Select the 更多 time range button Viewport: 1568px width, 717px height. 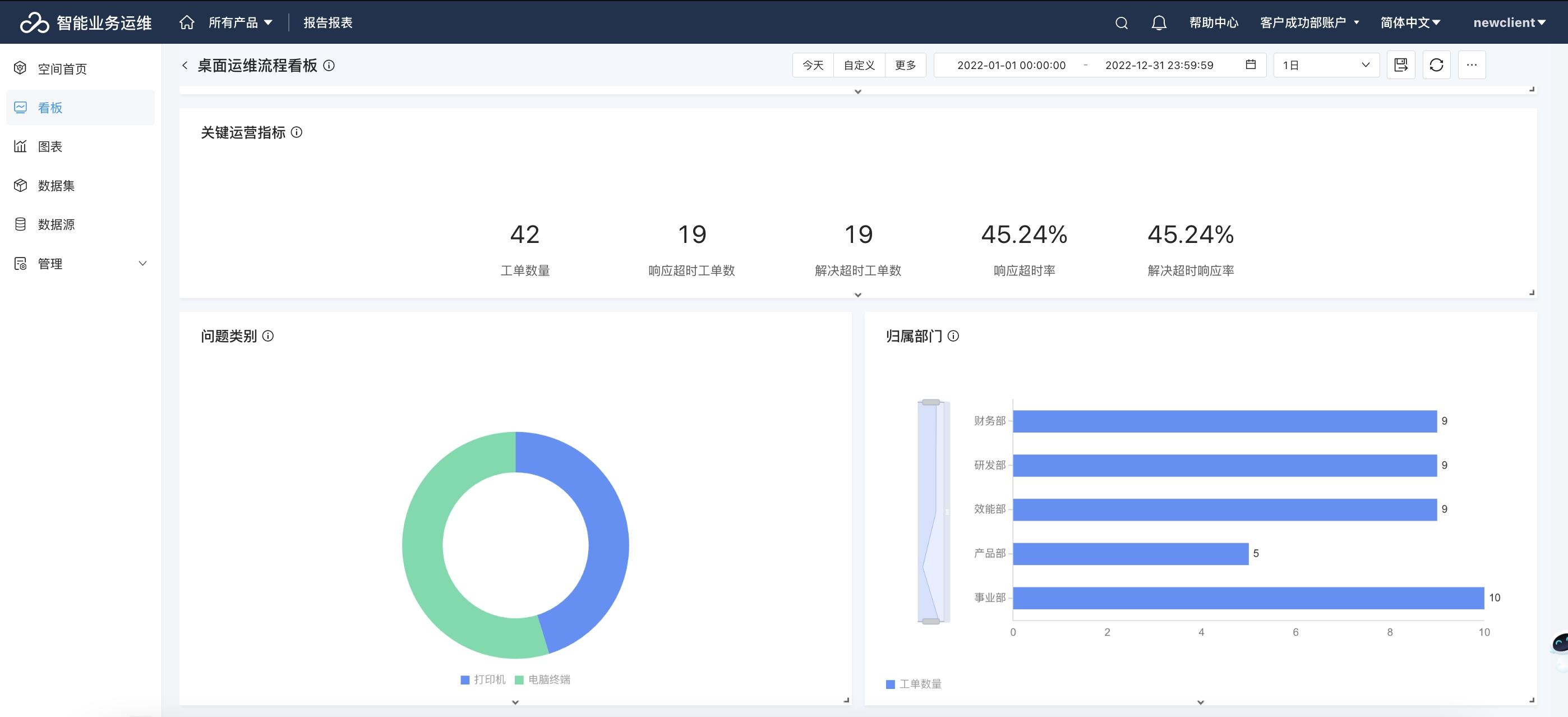click(x=905, y=65)
